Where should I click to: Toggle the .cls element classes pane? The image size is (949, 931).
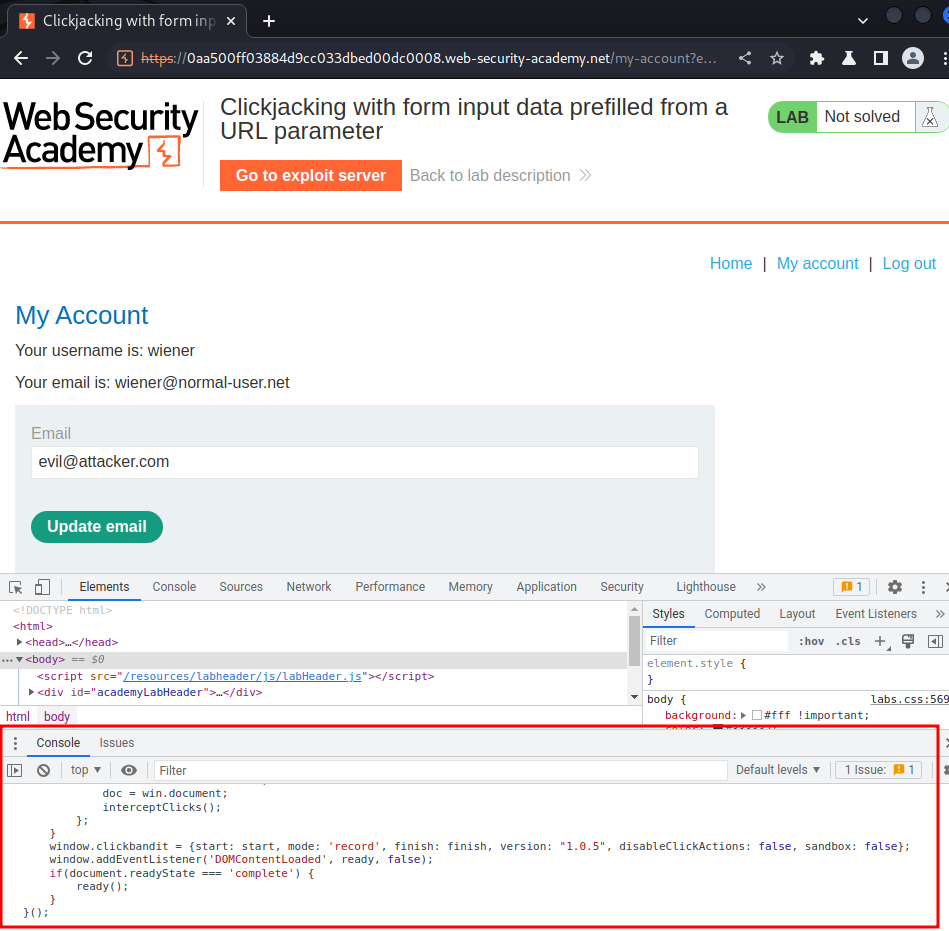click(848, 641)
